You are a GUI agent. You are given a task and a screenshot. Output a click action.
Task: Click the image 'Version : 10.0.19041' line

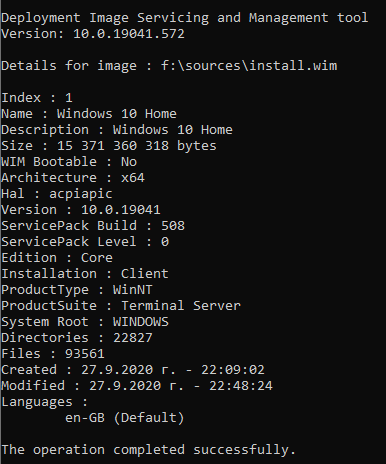[81, 210]
